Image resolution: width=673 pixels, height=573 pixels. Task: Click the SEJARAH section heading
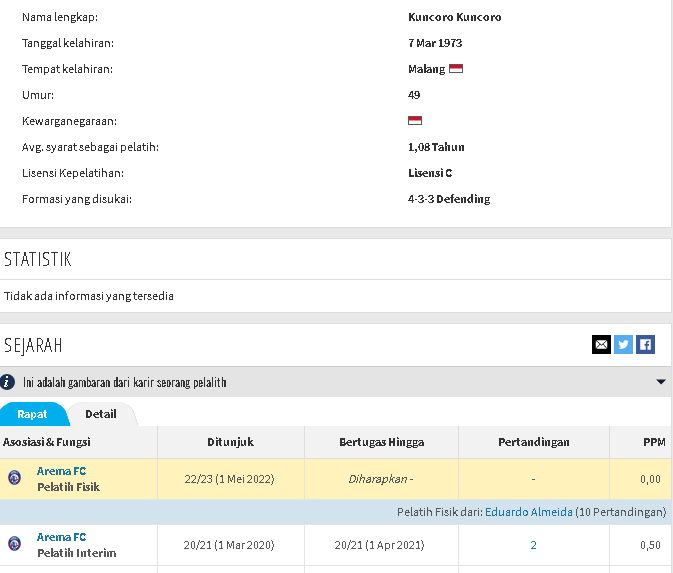click(x=33, y=346)
